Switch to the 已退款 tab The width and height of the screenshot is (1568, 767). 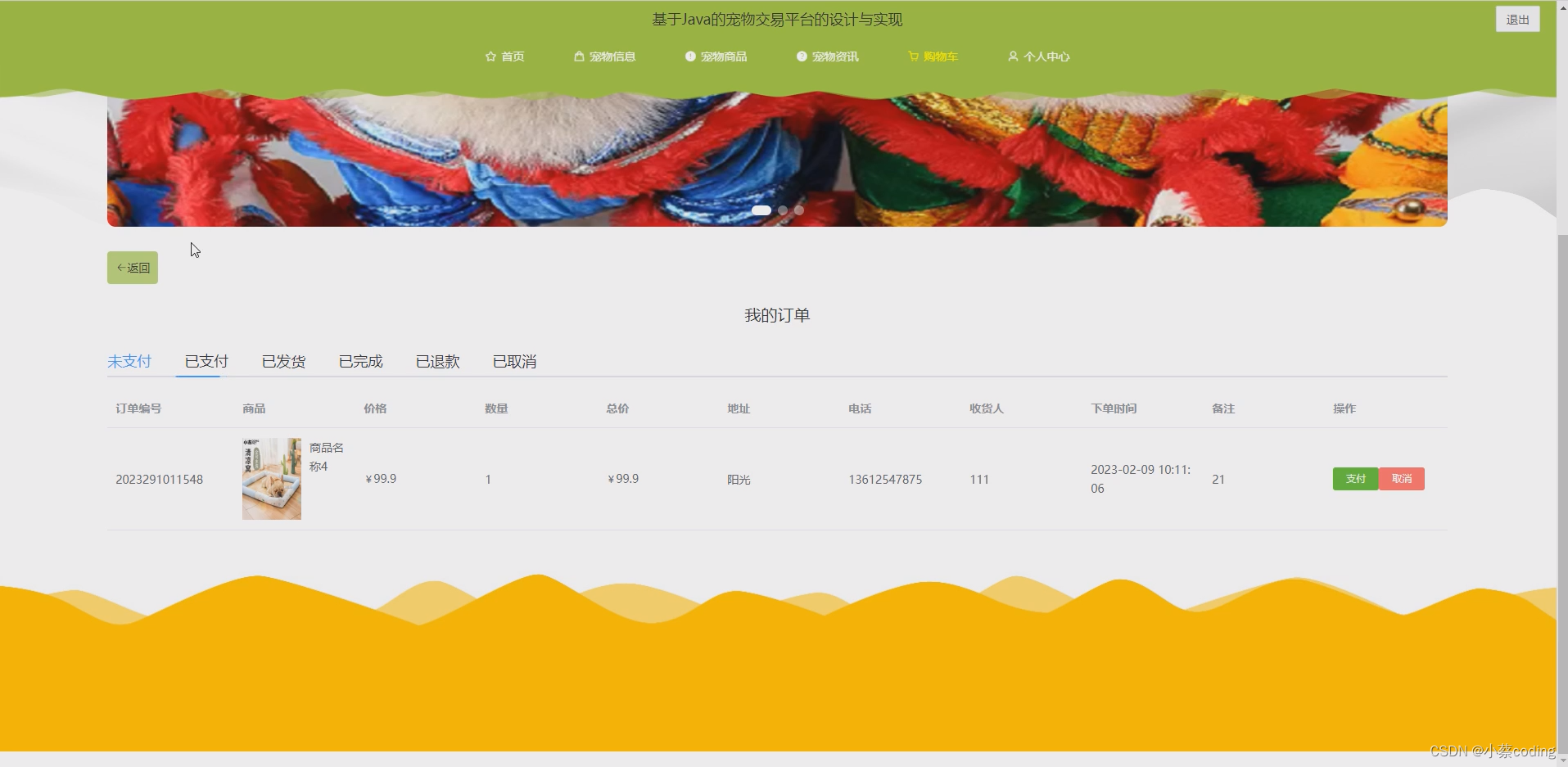point(437,361)
